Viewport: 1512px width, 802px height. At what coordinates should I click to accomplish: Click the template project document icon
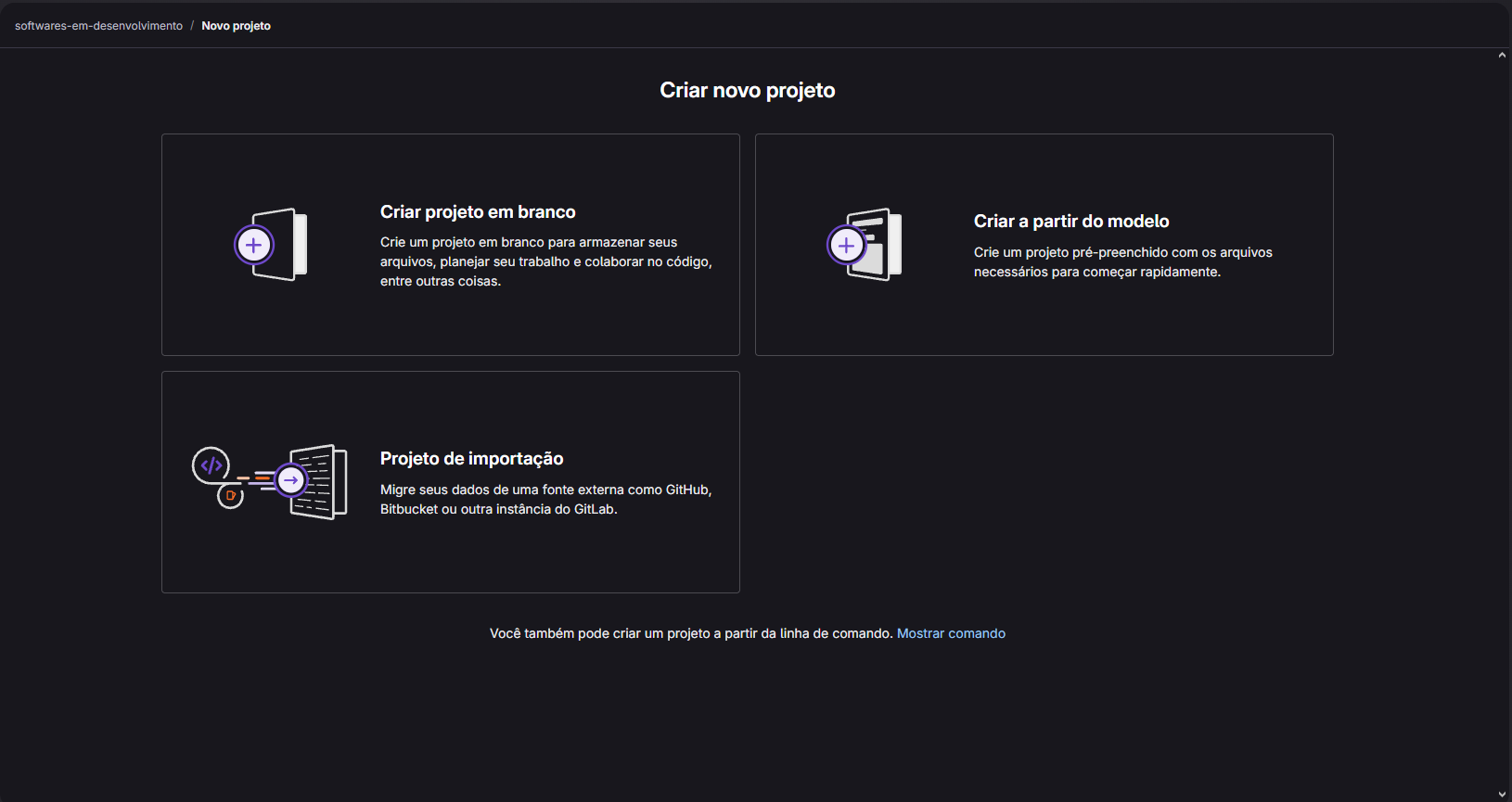[865, 245]
